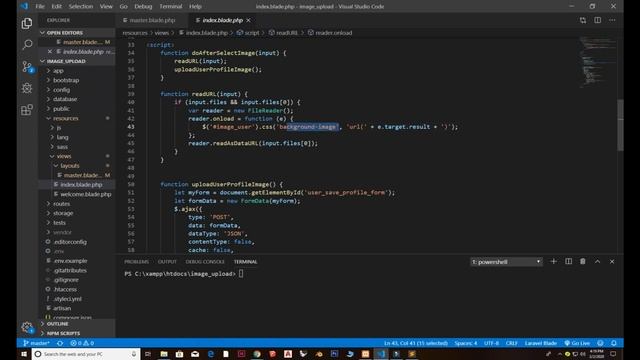Open master.blade.php under the layouts folder
The height and width of the screenshot is (360, 640).
click(82, 175)
